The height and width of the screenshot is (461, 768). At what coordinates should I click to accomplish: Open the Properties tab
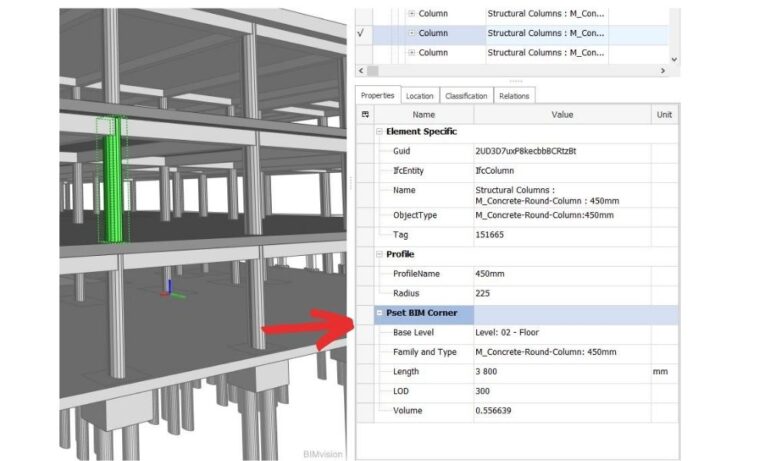click(378, 96)
